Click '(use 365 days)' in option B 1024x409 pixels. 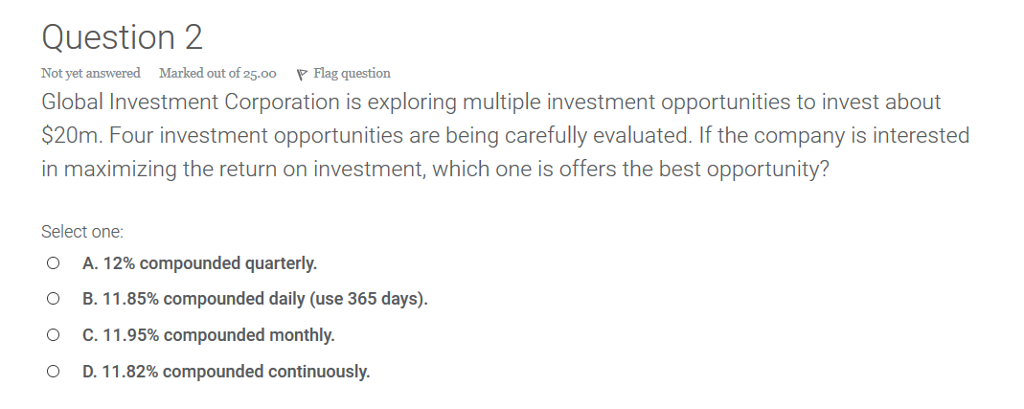pos(368,299)
